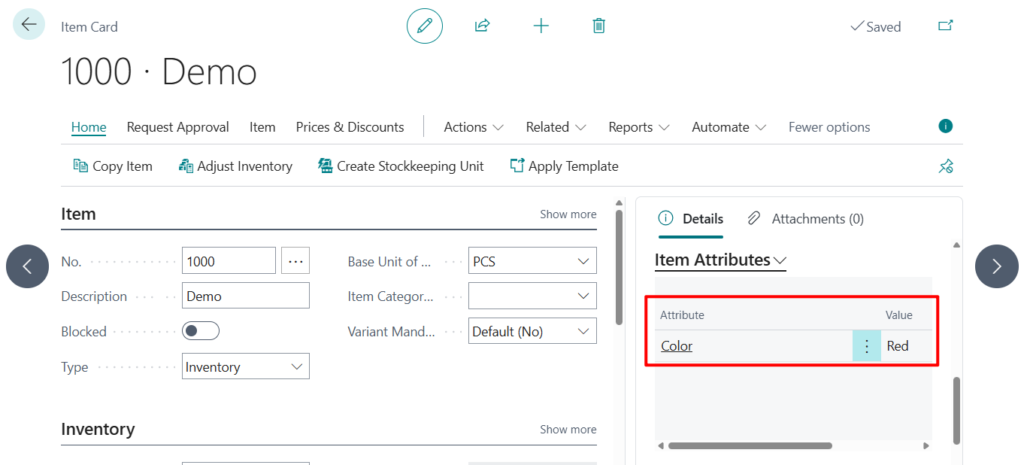Click the back arrow button
1024x465 pixels.
tap(28, 24)
